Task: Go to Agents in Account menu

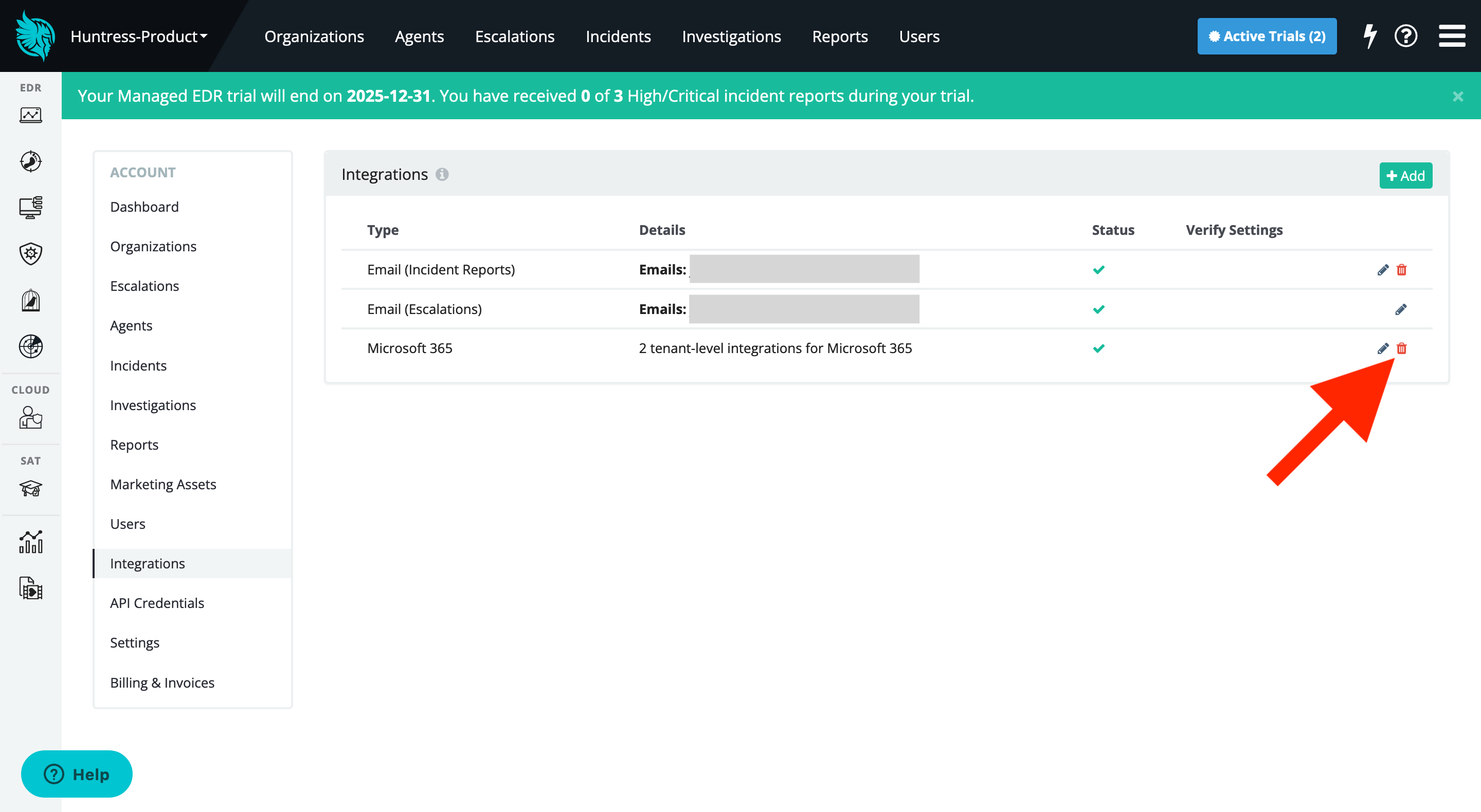Action: pyautogui.click(x=131, y=325)
